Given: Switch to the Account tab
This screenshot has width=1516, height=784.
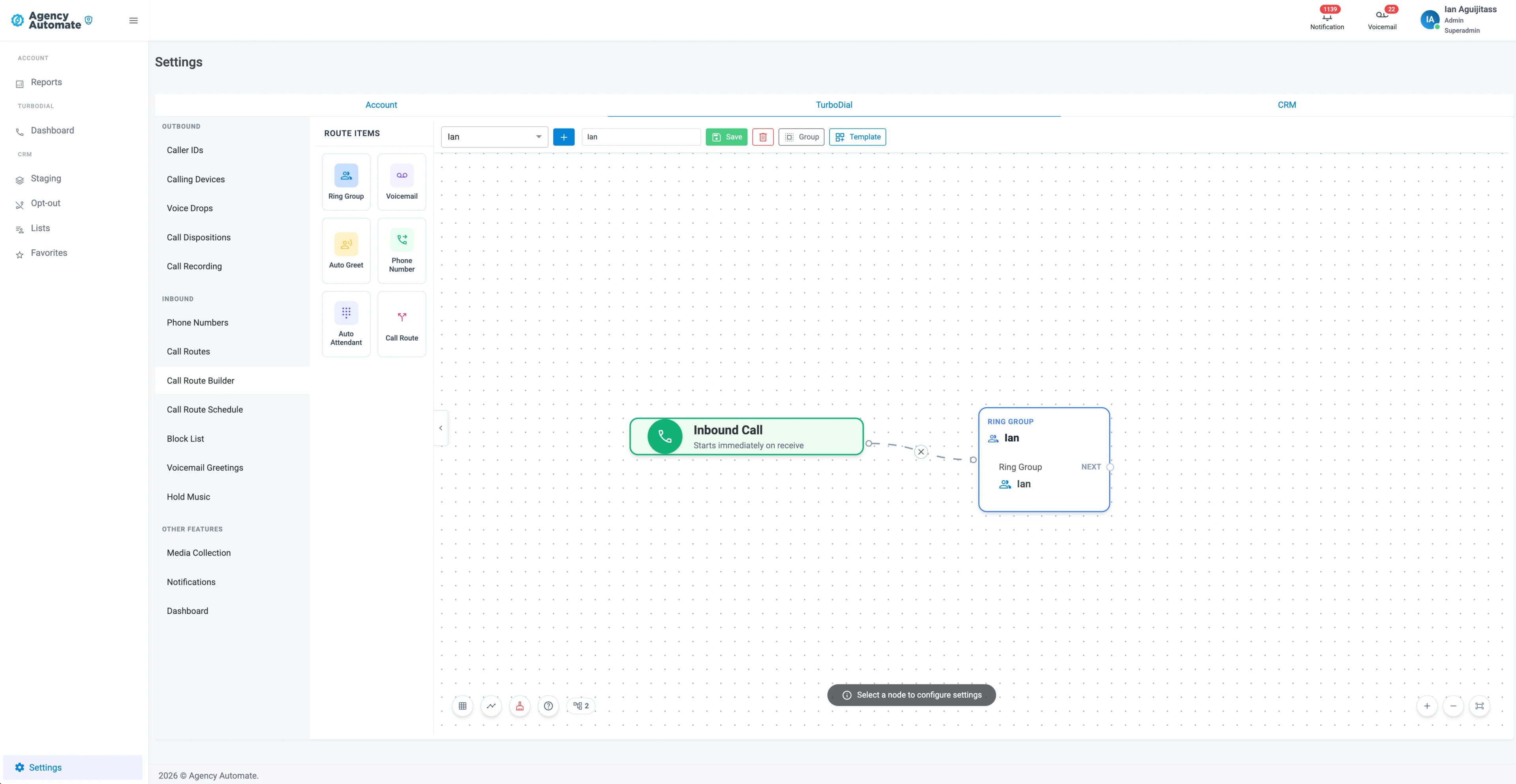Looking at the screenshot, I should [381, 105].
